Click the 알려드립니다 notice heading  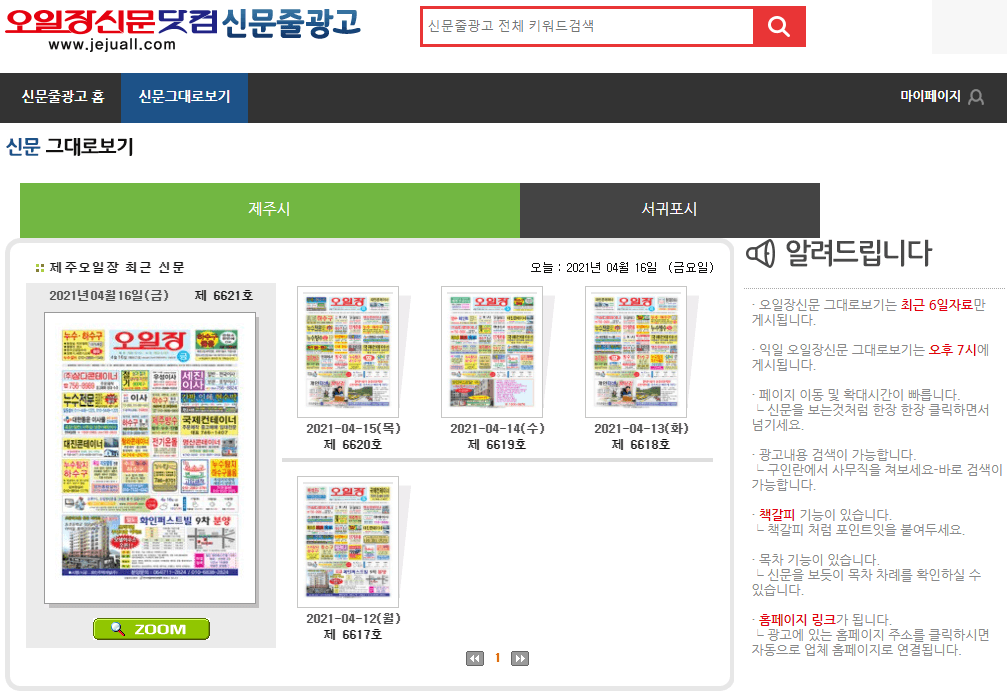coord(859,253)
